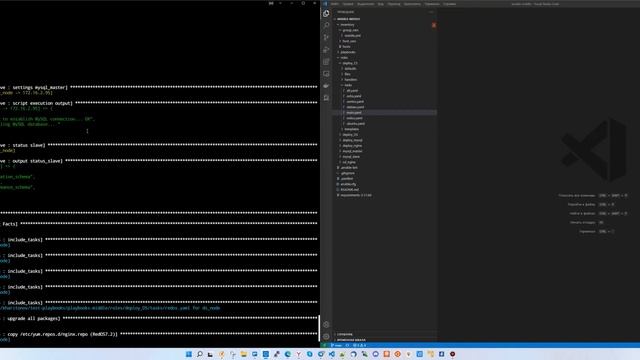The image size is (640, 360).
Task: Collapse the tasks folder
Action: pos(348,85)
